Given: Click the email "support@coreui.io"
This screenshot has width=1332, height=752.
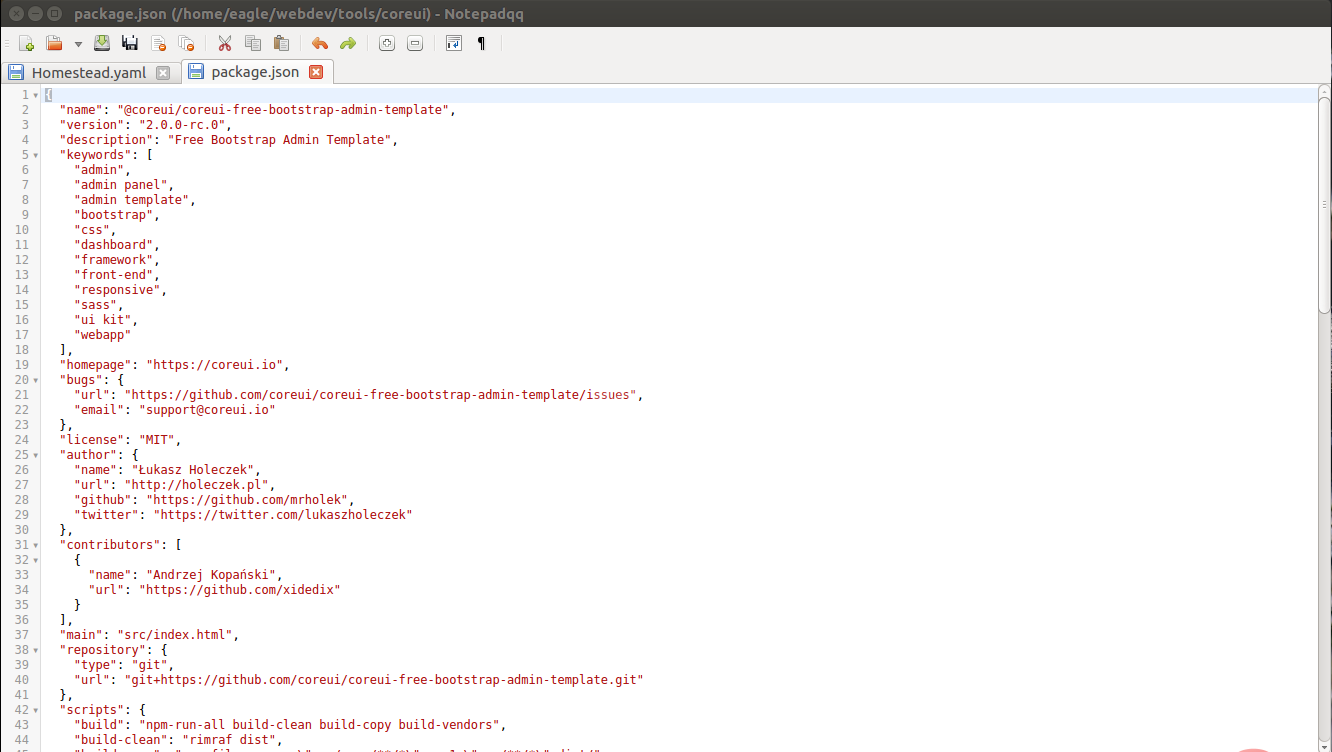Looking at the screenshot, I should tap(207, 410).
